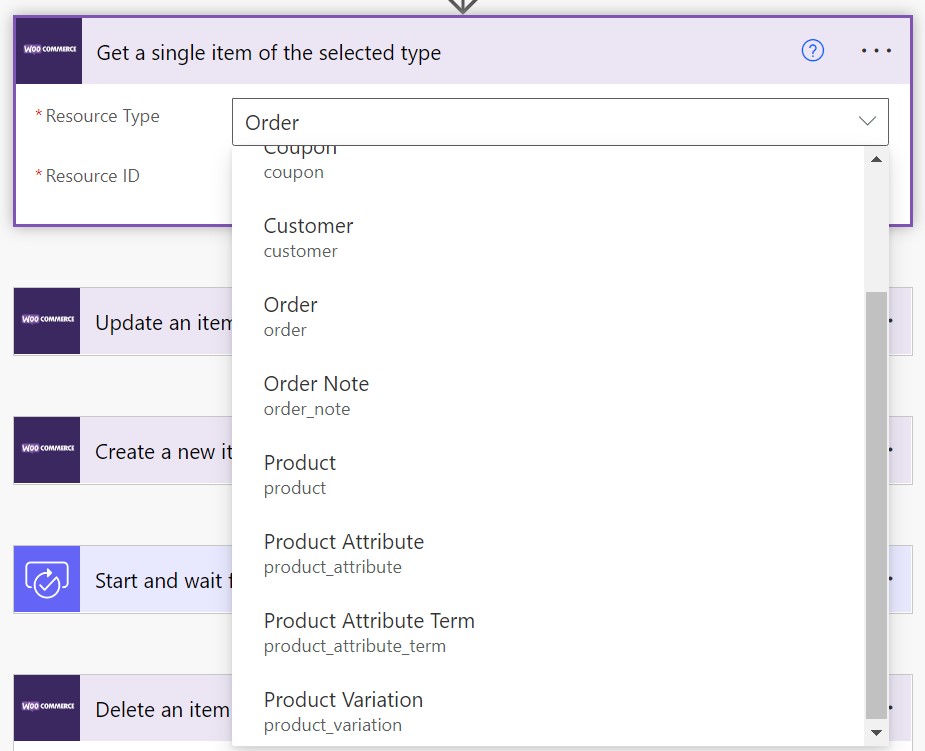
Task: Select the Update an item action card
Action: point(160,321)
